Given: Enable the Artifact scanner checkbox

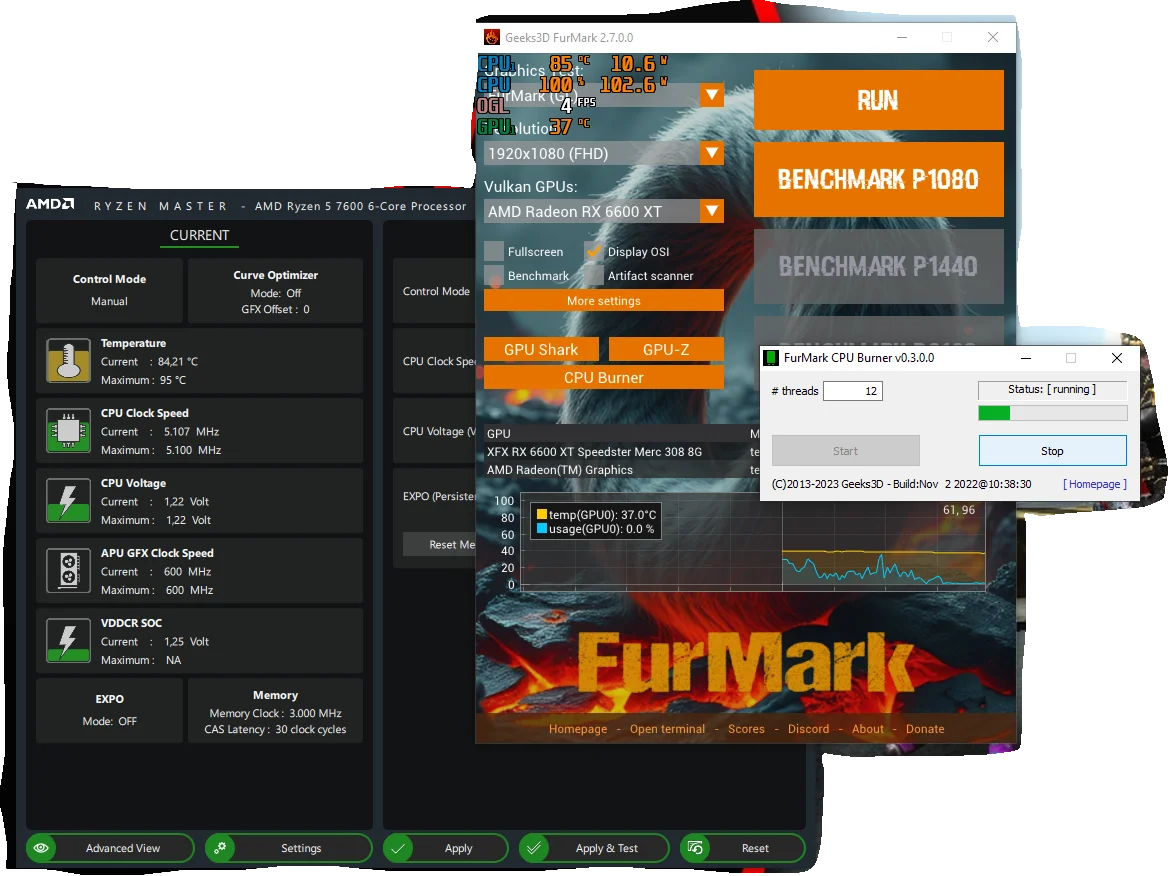Looking at the screenshot, I should (x=594, y=276).
